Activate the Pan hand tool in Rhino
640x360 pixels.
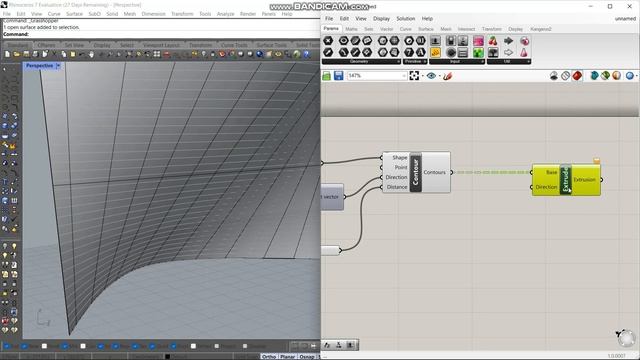tap(91, 54)
